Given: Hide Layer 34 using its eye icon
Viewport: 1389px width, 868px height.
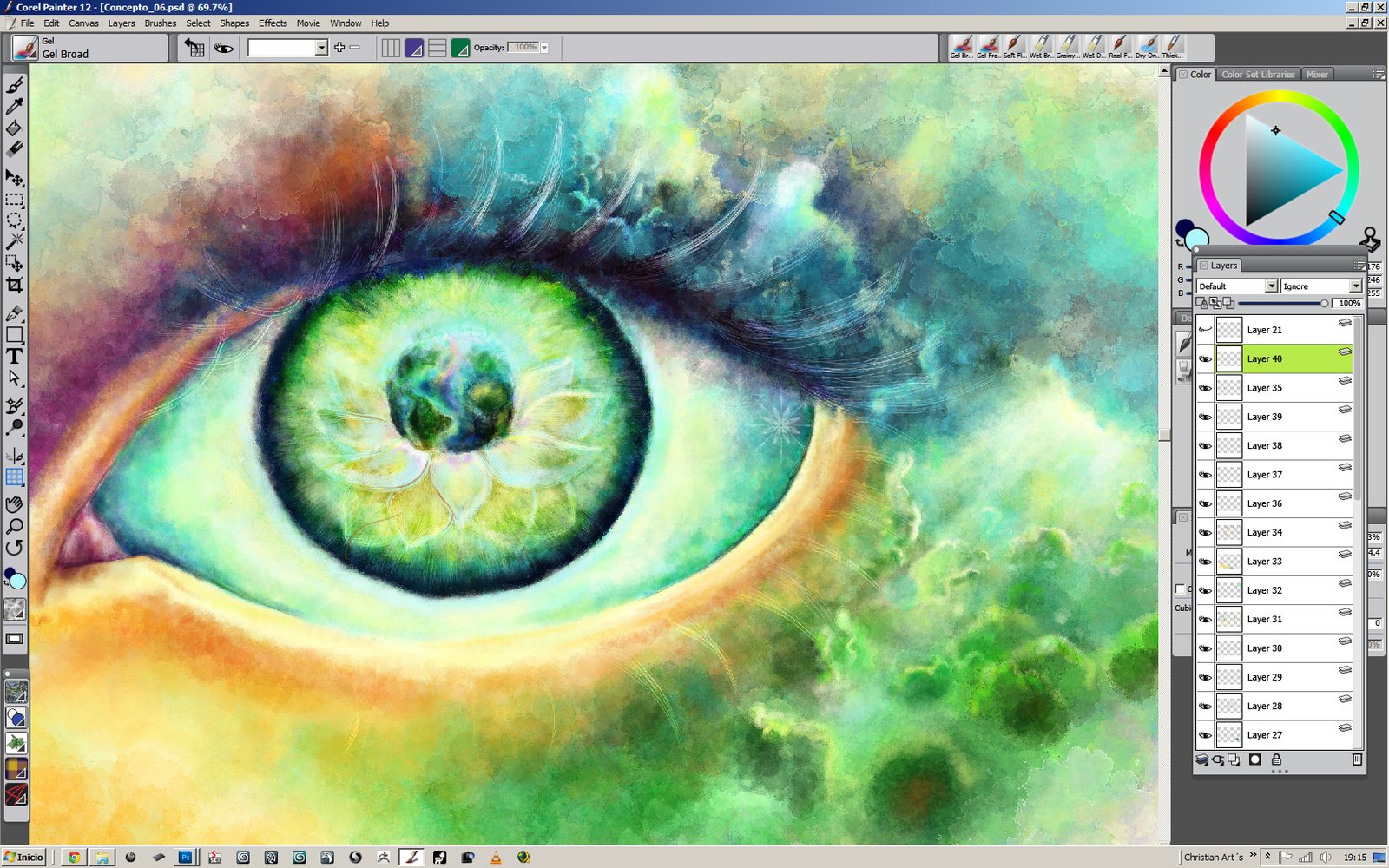Looking at the screenshot, I should point(1205,532).
